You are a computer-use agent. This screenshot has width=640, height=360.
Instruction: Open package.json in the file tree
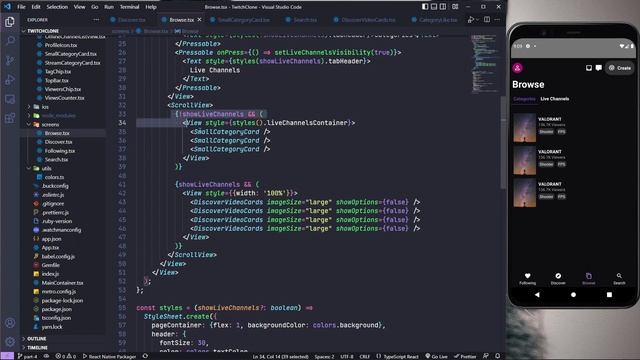pos(56,309)
